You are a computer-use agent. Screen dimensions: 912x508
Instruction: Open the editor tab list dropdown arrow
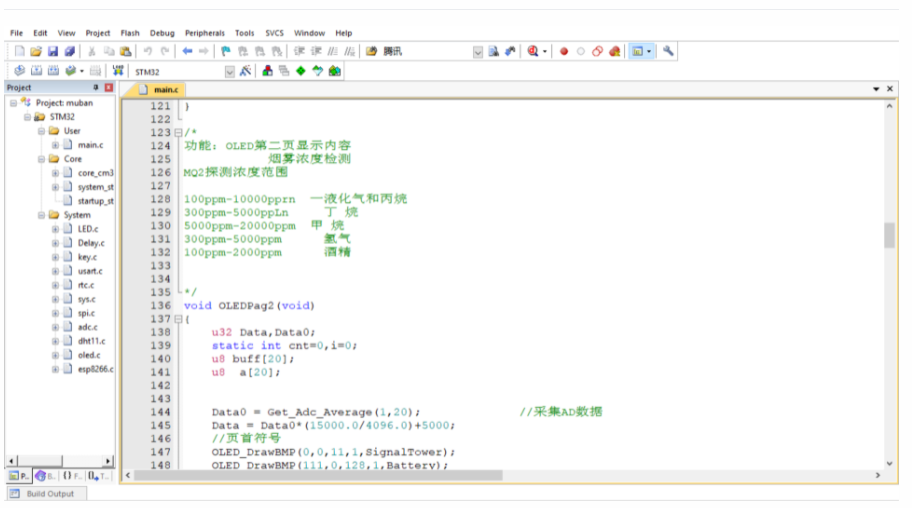876,89
